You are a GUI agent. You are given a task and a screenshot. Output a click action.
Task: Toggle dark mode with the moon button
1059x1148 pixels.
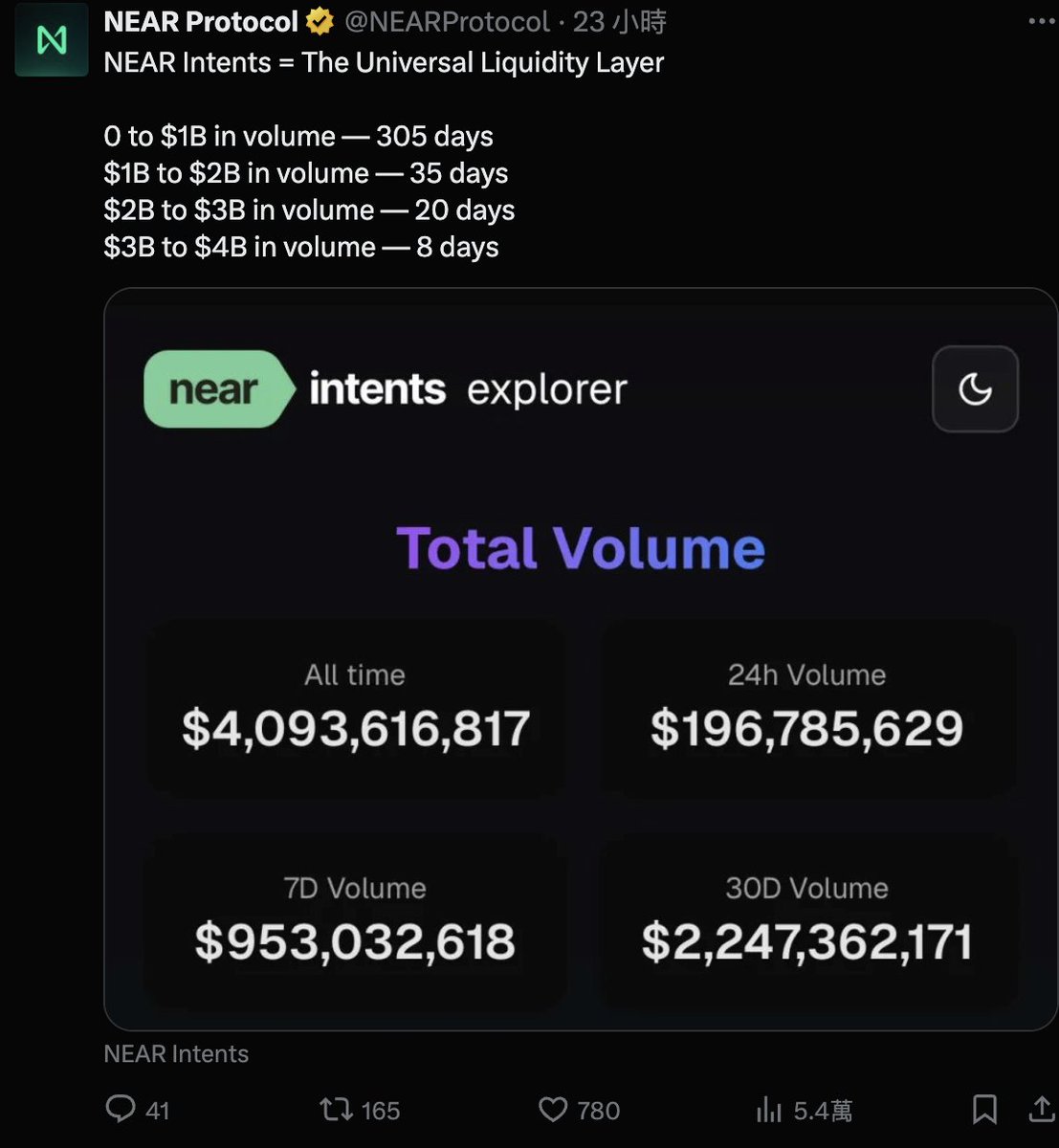tap(975, 389)
